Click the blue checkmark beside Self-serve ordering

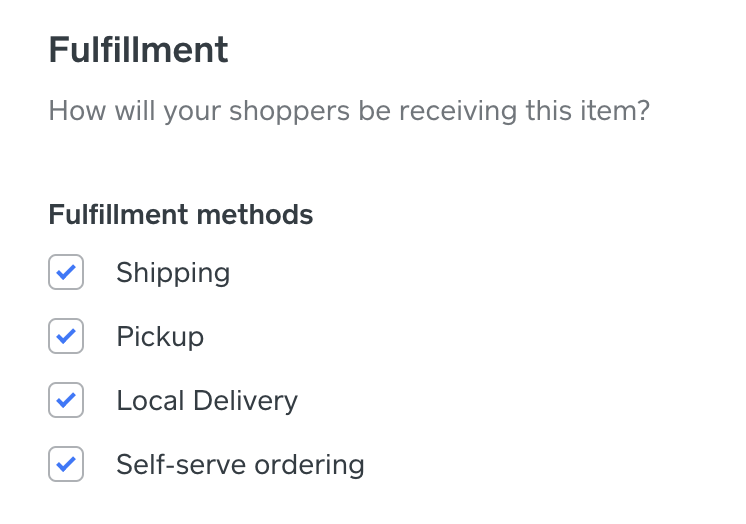pyautogui.click(x=66, y=465)
